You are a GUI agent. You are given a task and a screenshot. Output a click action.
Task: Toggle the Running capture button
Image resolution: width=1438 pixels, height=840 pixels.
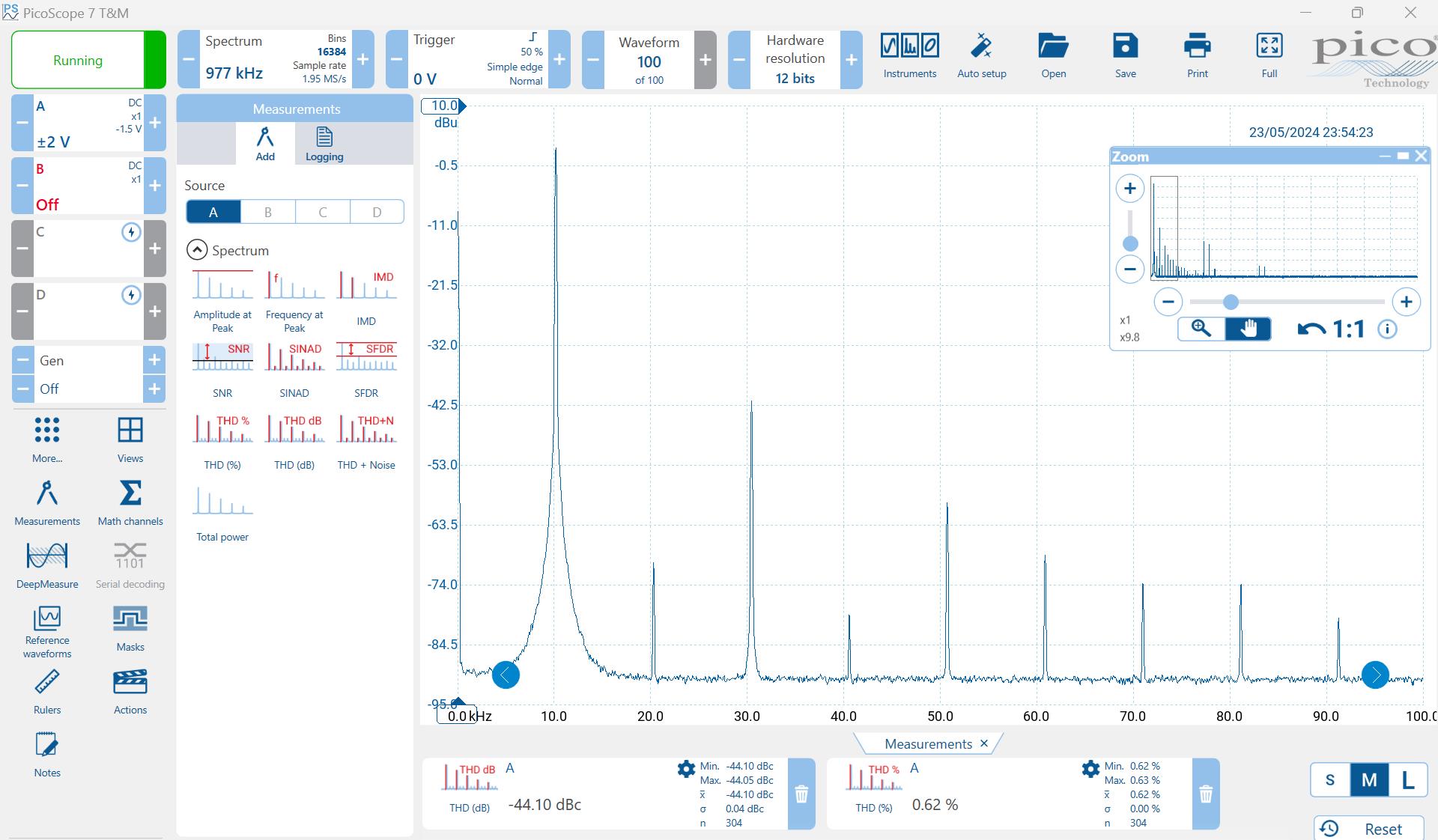coord(78,60)
